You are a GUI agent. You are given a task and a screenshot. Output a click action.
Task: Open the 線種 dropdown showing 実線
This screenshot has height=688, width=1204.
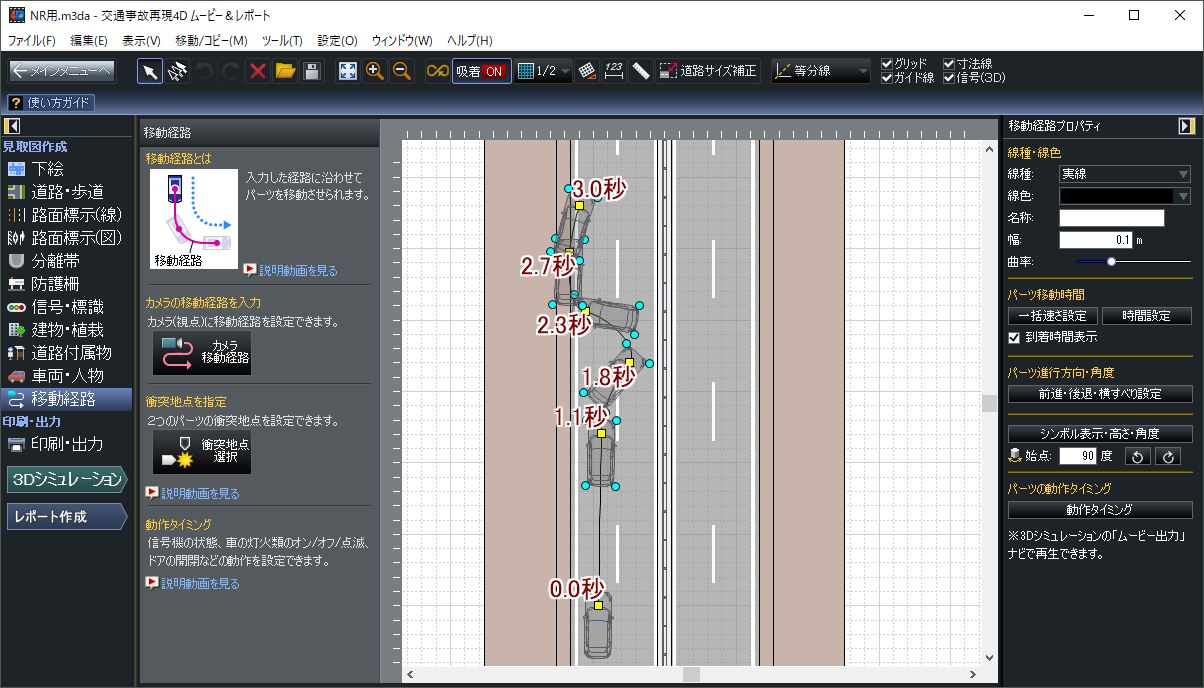pyautogui.click(x=1124, y=174)
